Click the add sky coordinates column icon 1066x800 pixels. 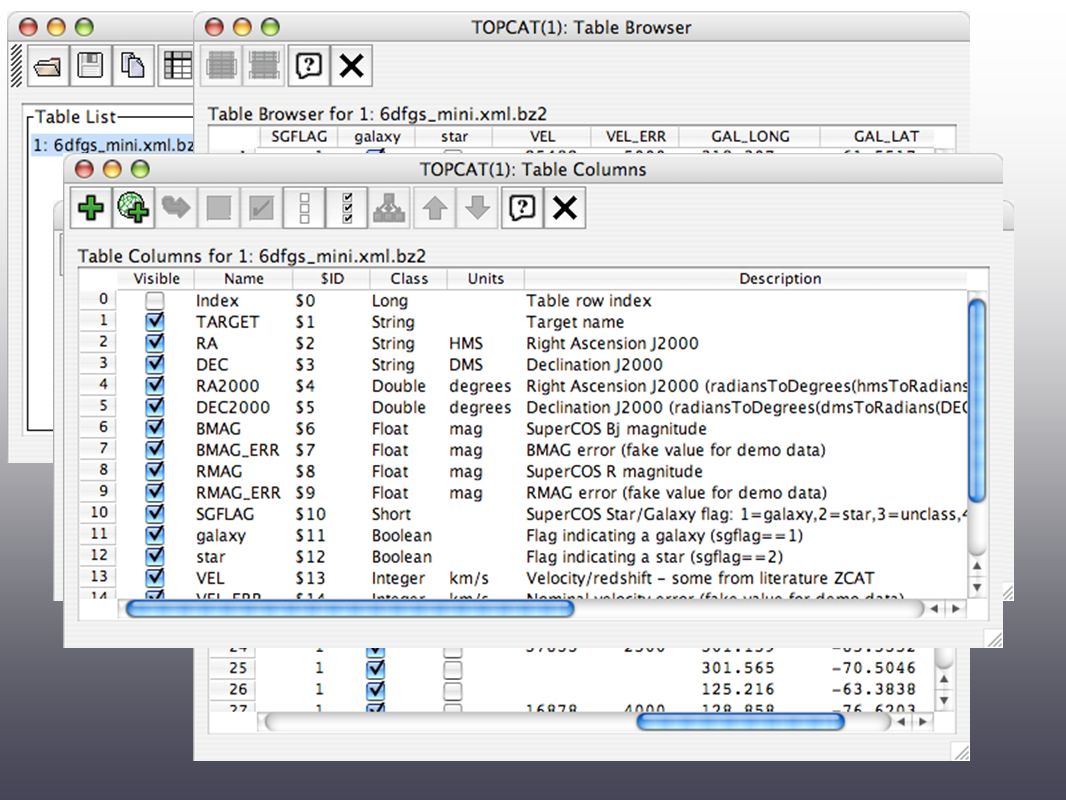[x=133, y=208]
